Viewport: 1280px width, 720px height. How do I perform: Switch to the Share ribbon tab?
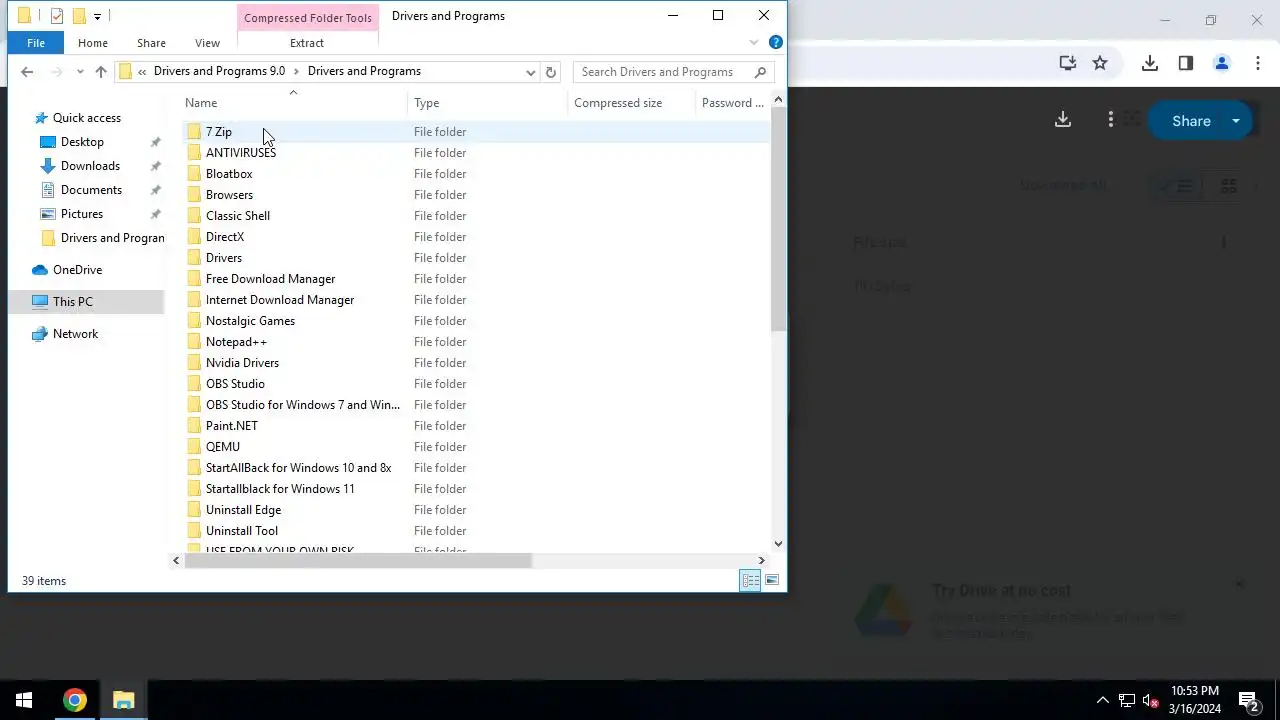pos(151,43)
